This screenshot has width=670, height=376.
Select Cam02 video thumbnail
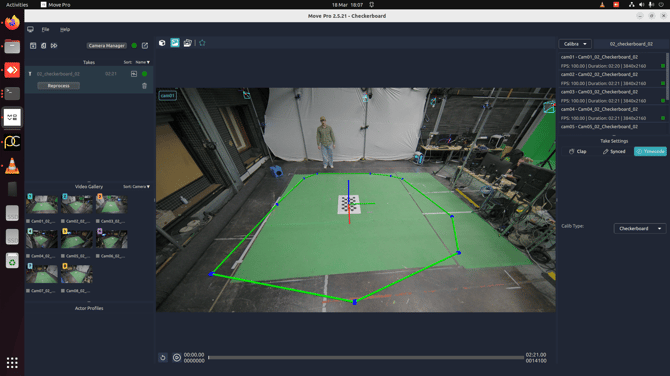(x=77, y=204)
